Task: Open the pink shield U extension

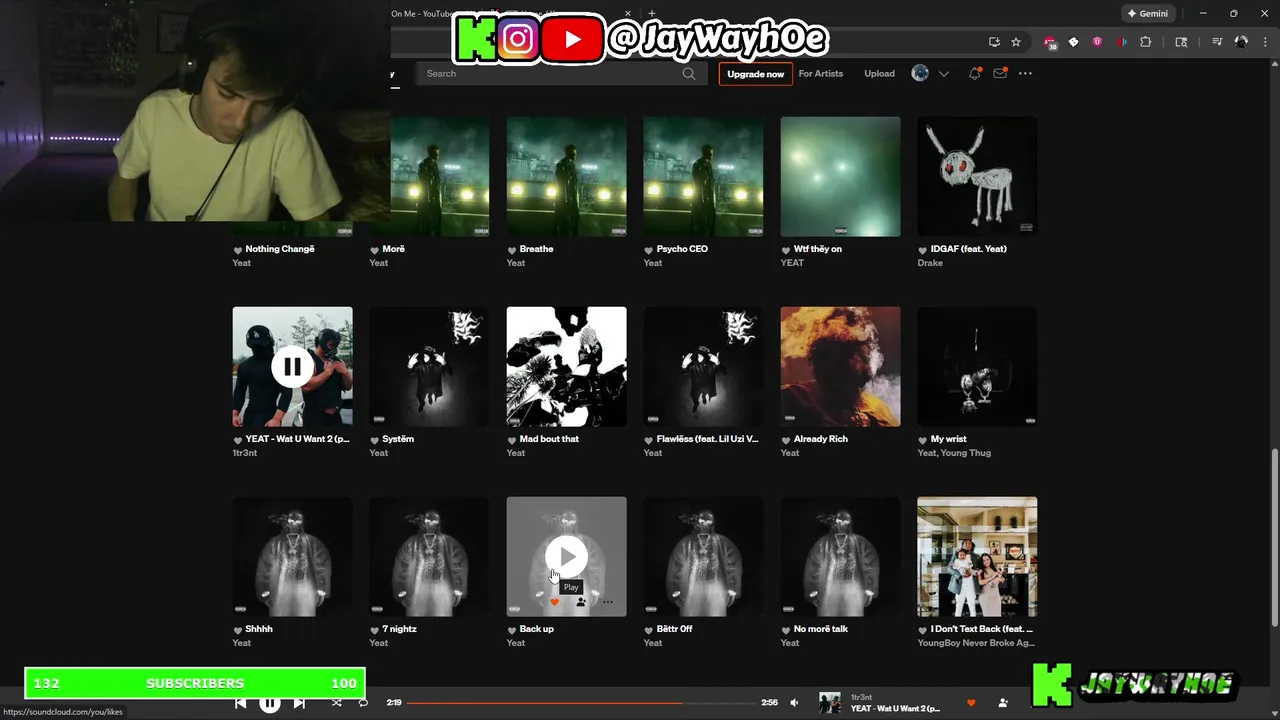Action: (x=1097, y=42)
